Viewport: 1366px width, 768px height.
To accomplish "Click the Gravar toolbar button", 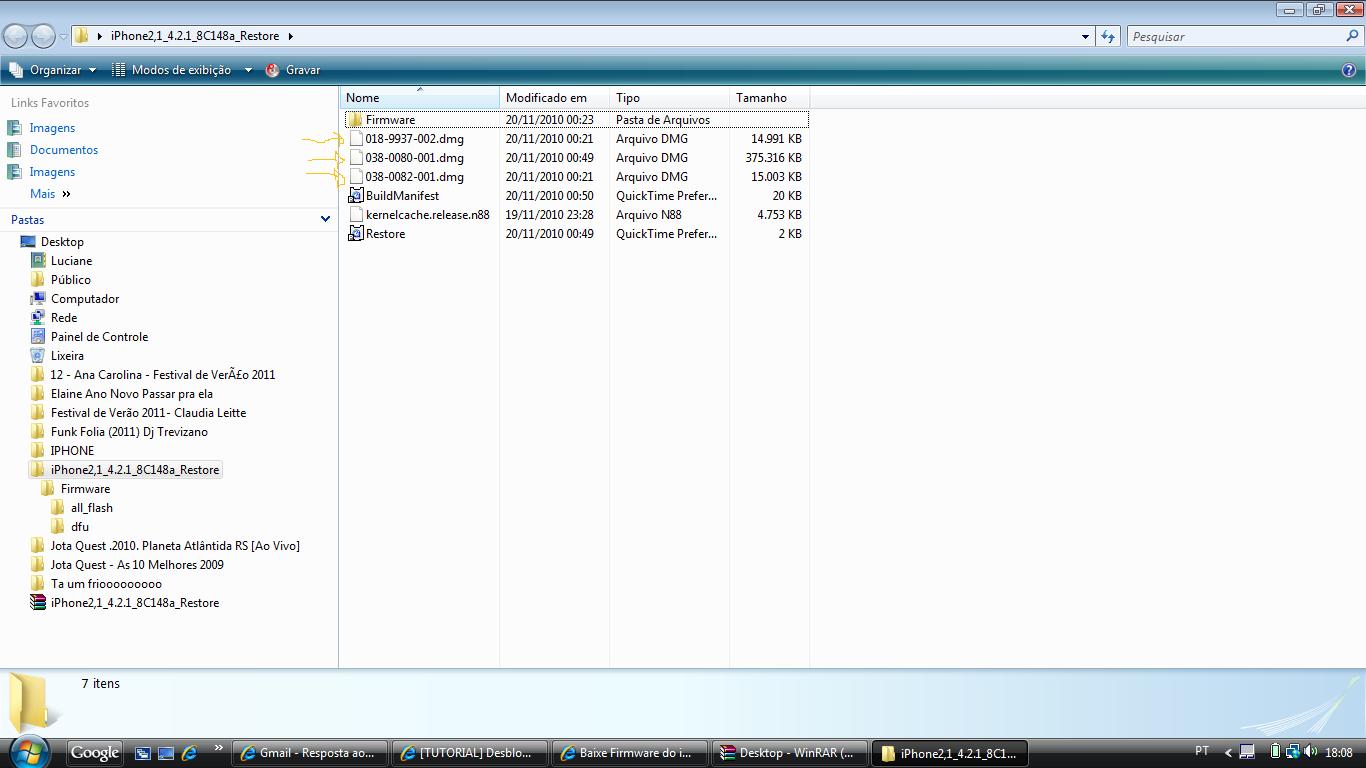I will pyautogui.click(x=293, y=70).
